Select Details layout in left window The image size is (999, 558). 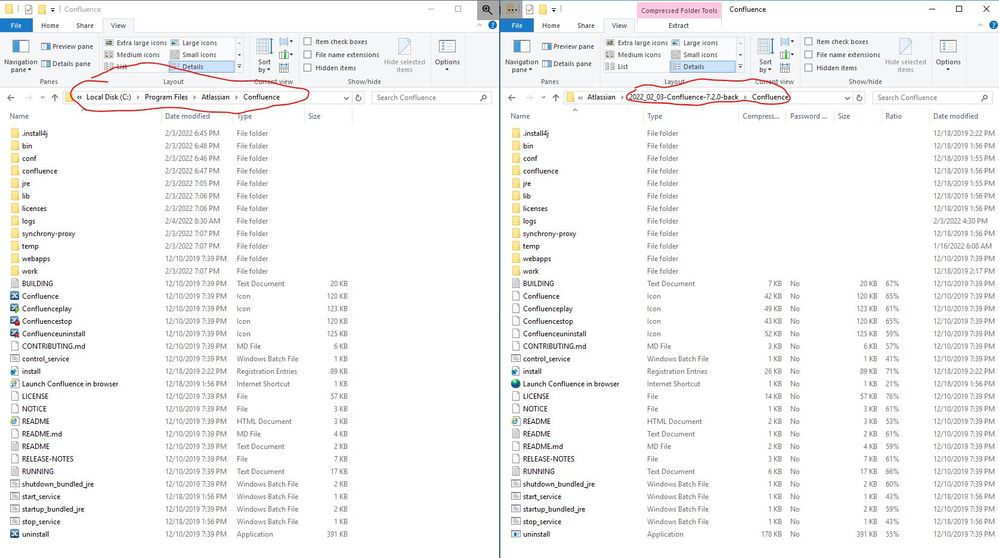201,67
